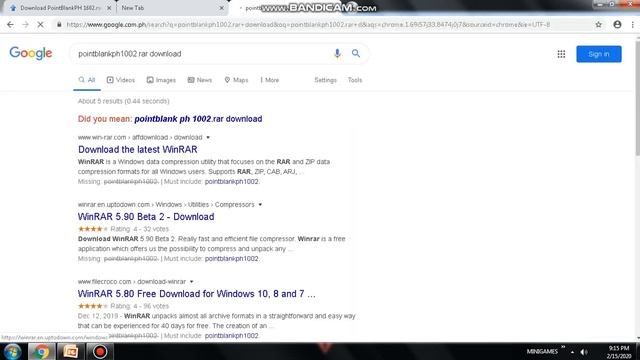640x360 pixels.
Task: Click the orange taskbar application icon
Action: 70,352
